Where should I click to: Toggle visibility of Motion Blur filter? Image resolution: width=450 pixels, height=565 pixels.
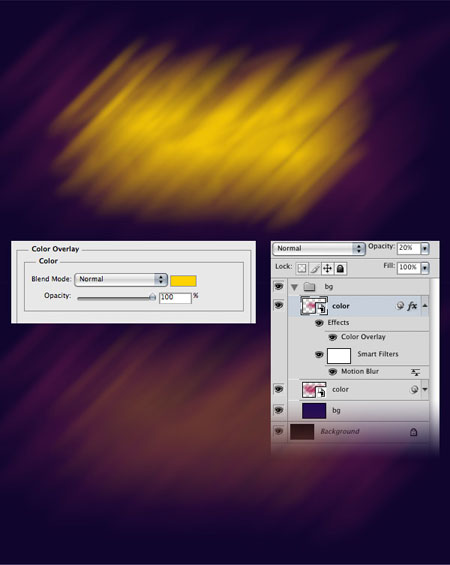[x=333, y=372]
